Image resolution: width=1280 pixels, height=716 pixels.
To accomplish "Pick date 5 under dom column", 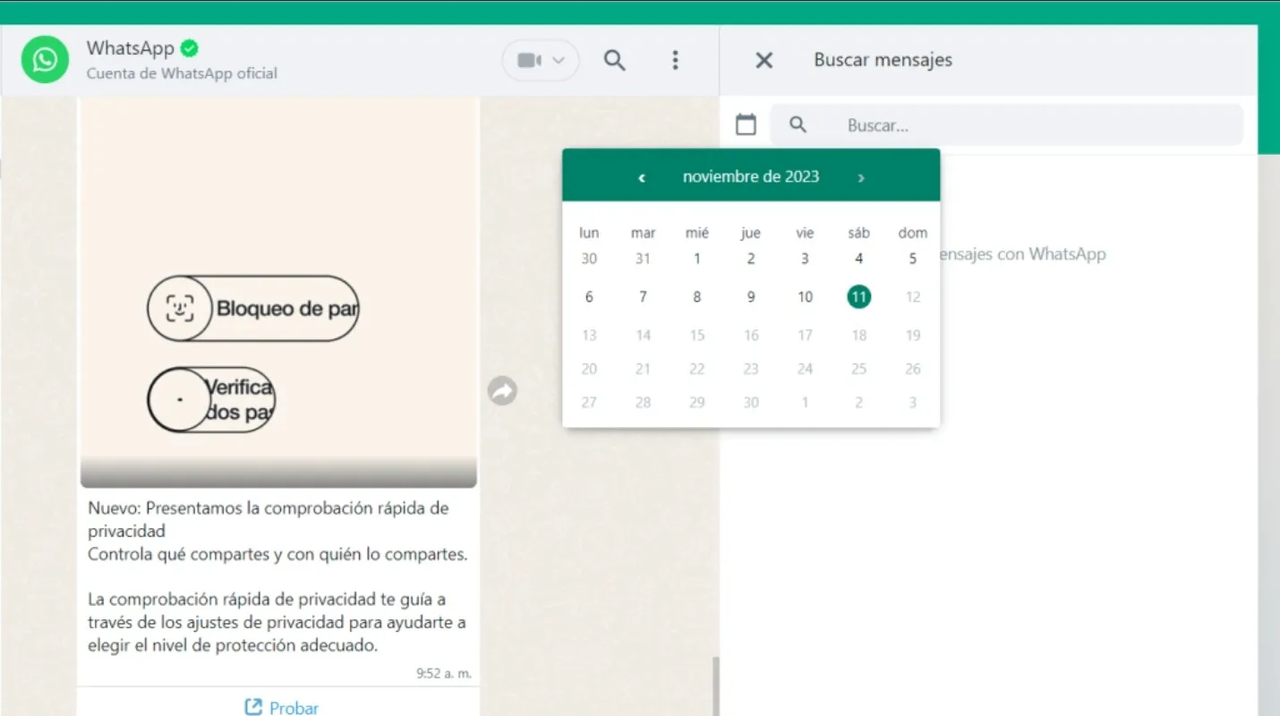I will pos(913,258).
